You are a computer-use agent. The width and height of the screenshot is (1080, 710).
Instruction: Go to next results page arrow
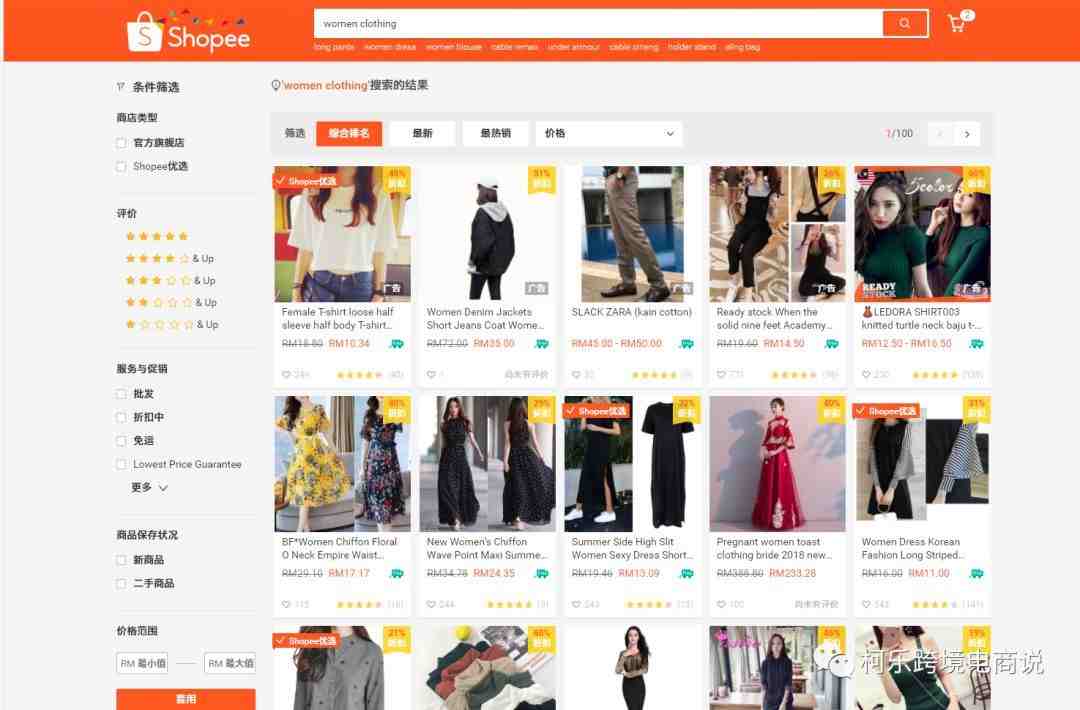tap(967, 134)
